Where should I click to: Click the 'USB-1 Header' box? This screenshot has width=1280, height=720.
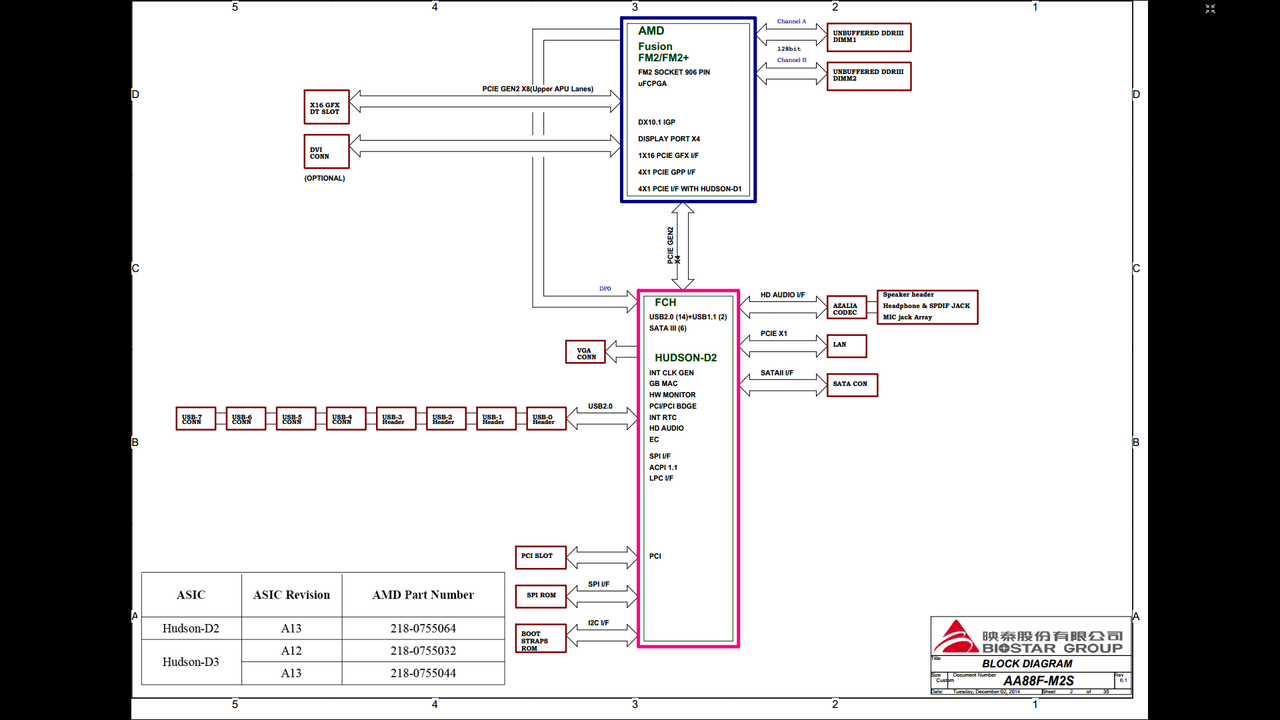coord(496,419)
